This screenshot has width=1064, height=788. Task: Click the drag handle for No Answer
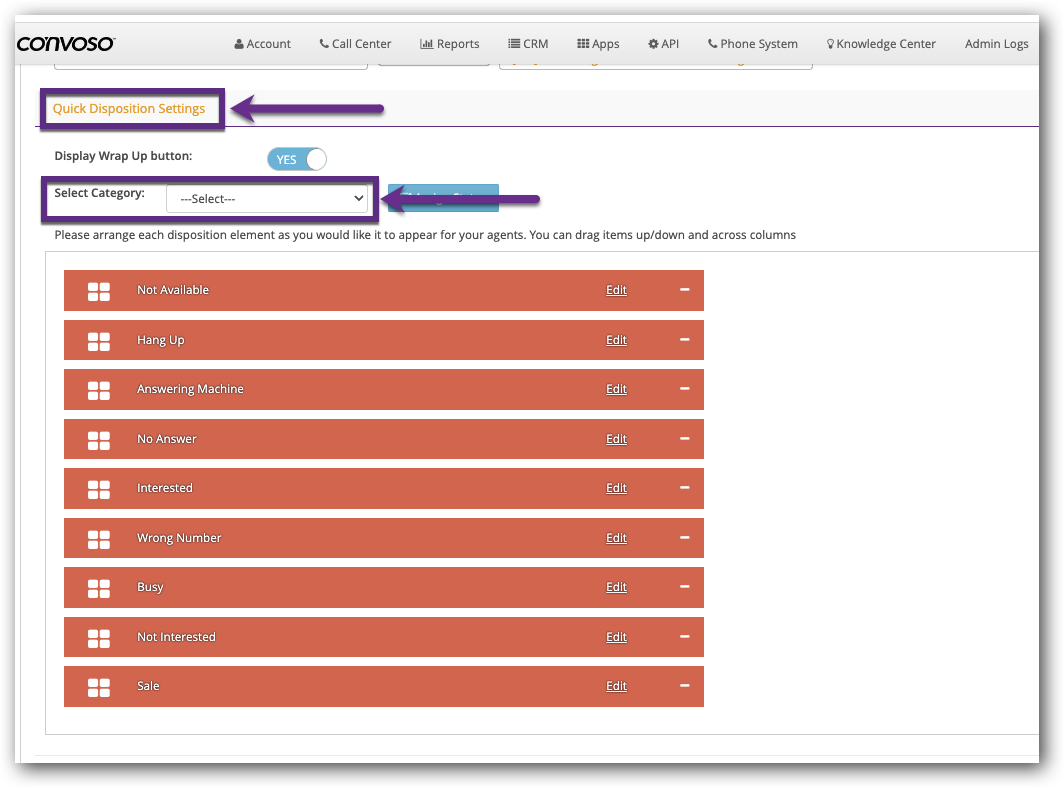[98, 440]
